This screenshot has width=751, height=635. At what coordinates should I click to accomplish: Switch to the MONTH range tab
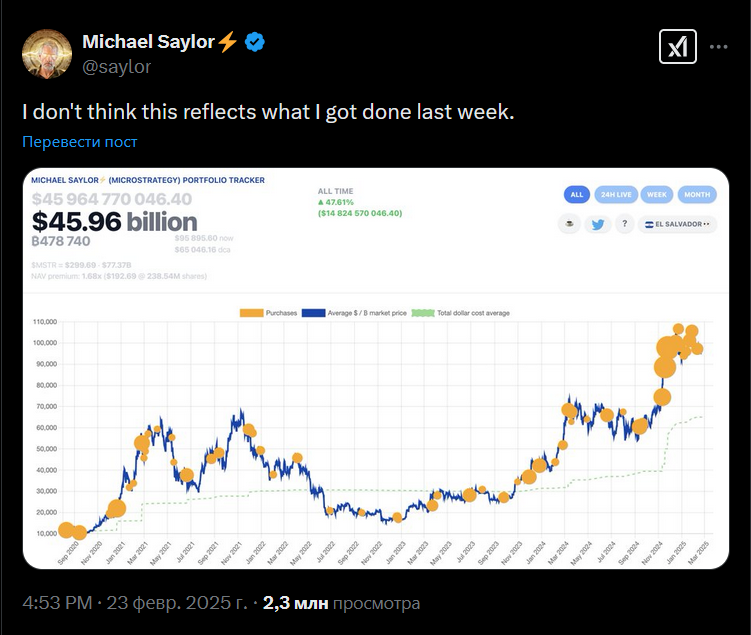click(x=697, y=195)
